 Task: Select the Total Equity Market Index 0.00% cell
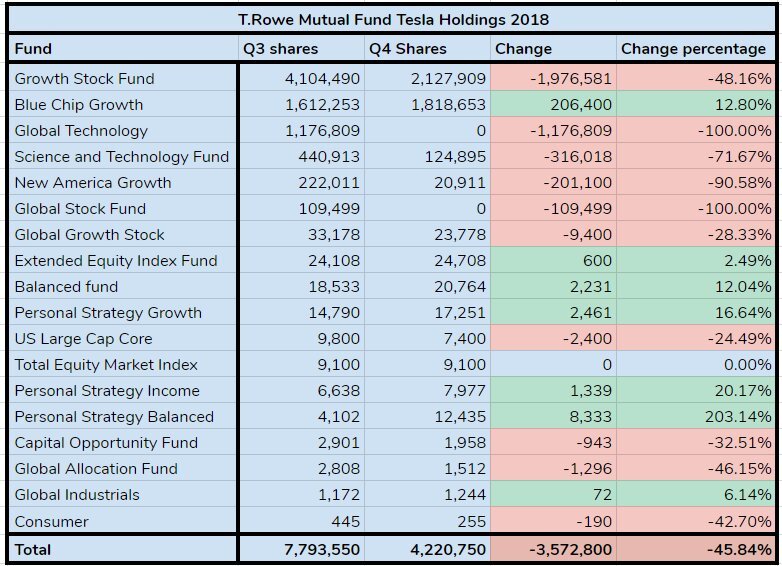tap(747, 364)
